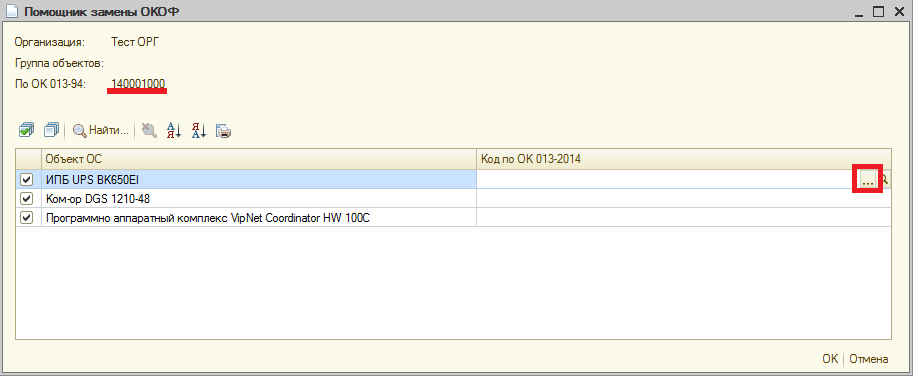Click the Тест ОРГ organization value
913x376 pixels.
tap(135, 42)
